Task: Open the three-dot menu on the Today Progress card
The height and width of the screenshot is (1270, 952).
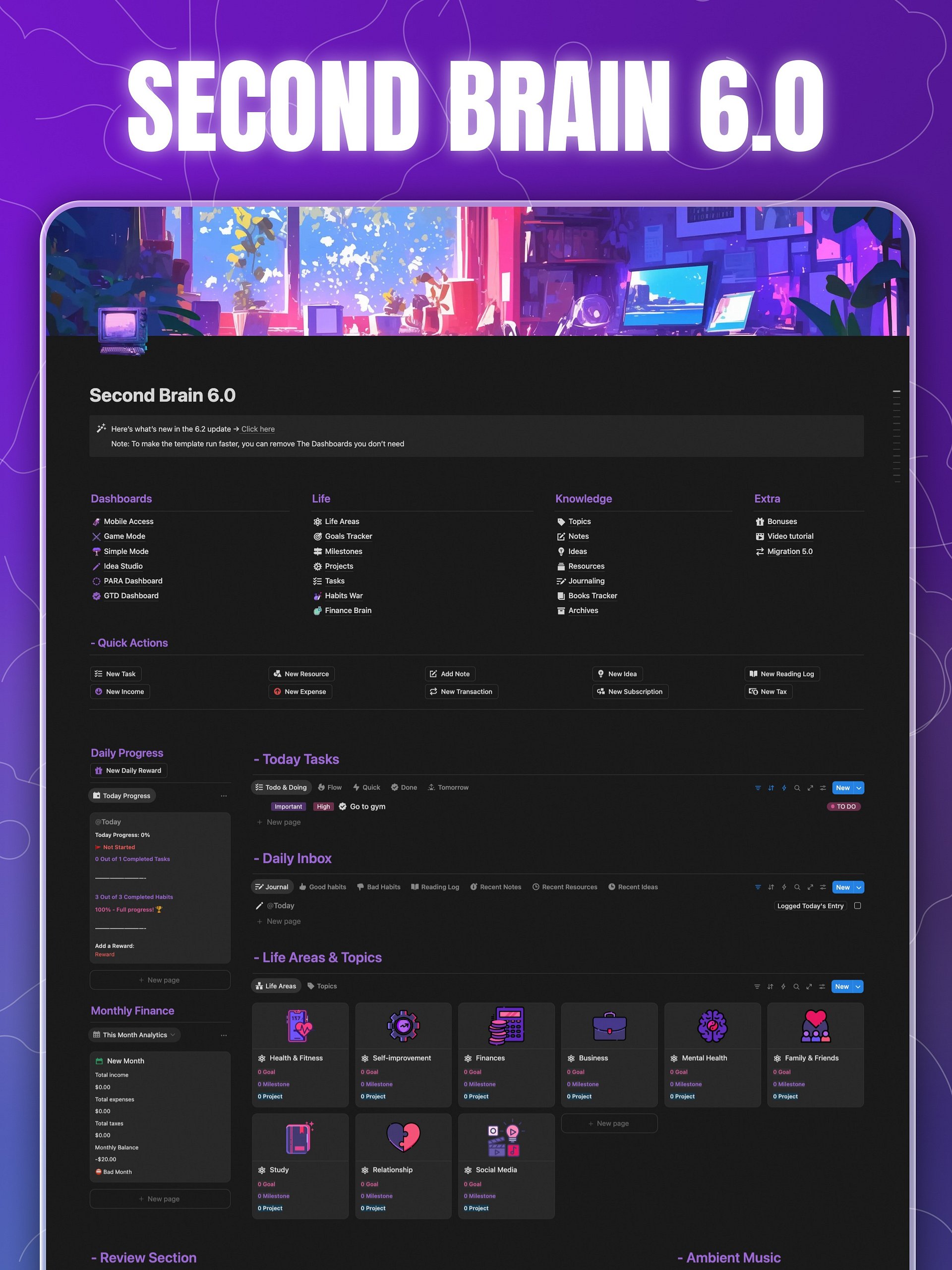Action: (x=224, y=795)
